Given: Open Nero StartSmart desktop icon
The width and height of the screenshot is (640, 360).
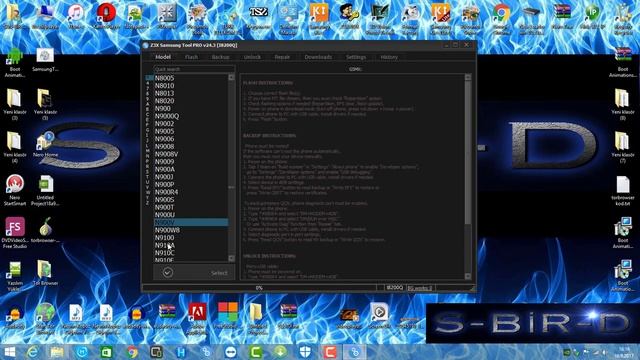Looking at the screenshot, I should pos(15,190).
